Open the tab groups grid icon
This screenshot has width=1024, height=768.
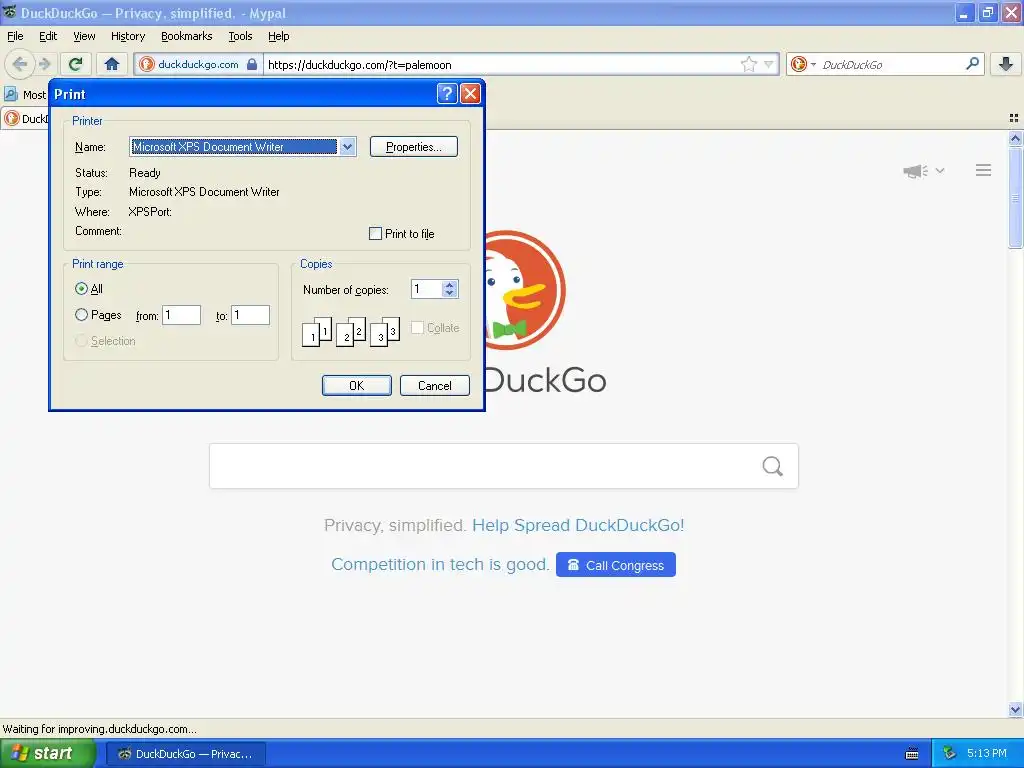(1014, 118)
